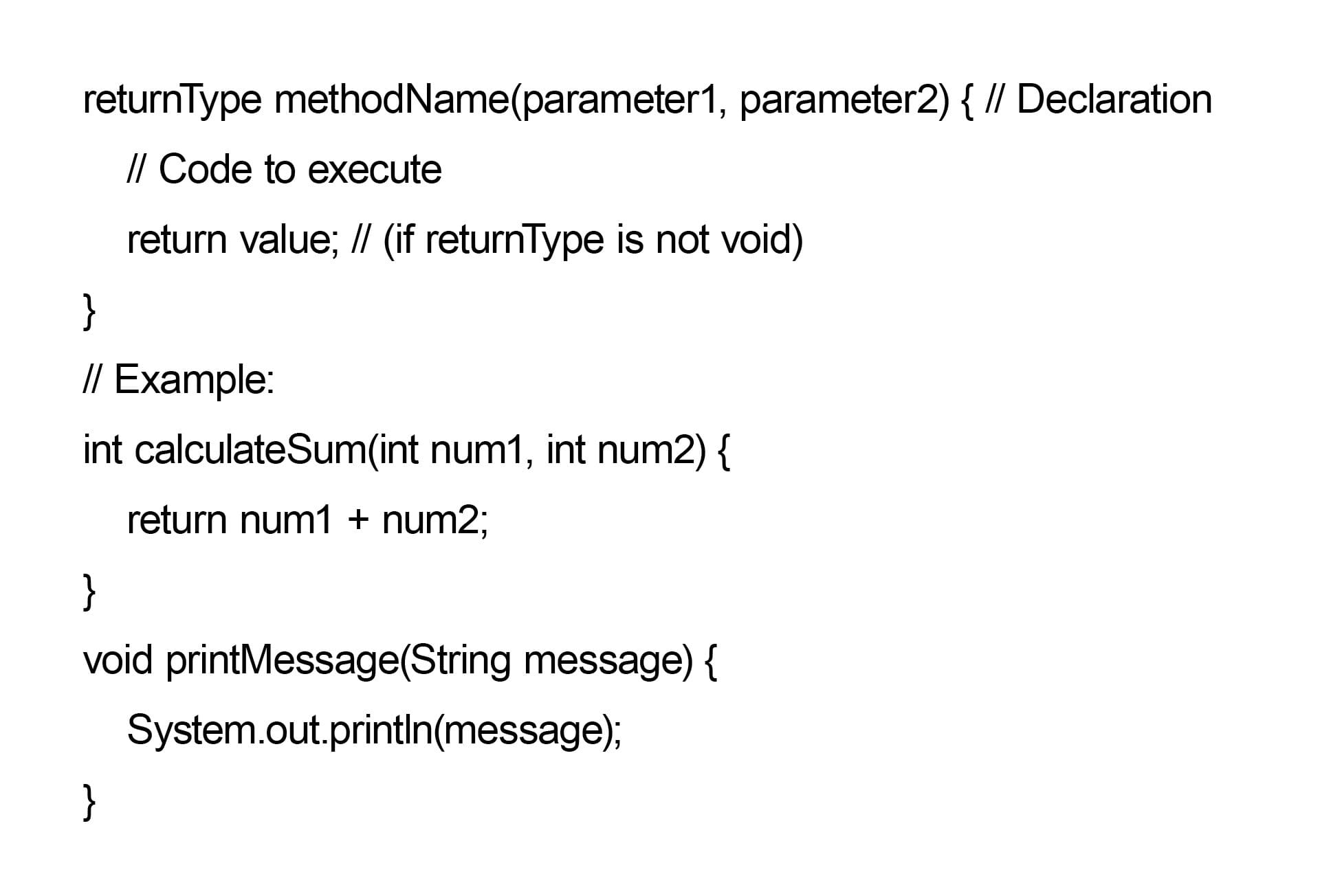Click the closing brace above "// Example:"
The height and width of the screenshot is (896, 1320).
[89, 311]
